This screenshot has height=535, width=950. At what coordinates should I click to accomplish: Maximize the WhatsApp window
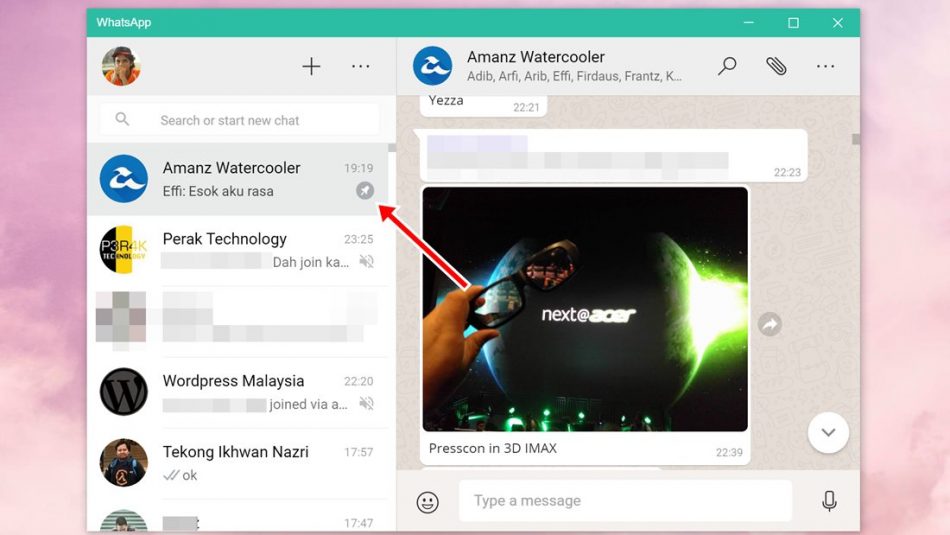tap(793, 22)
